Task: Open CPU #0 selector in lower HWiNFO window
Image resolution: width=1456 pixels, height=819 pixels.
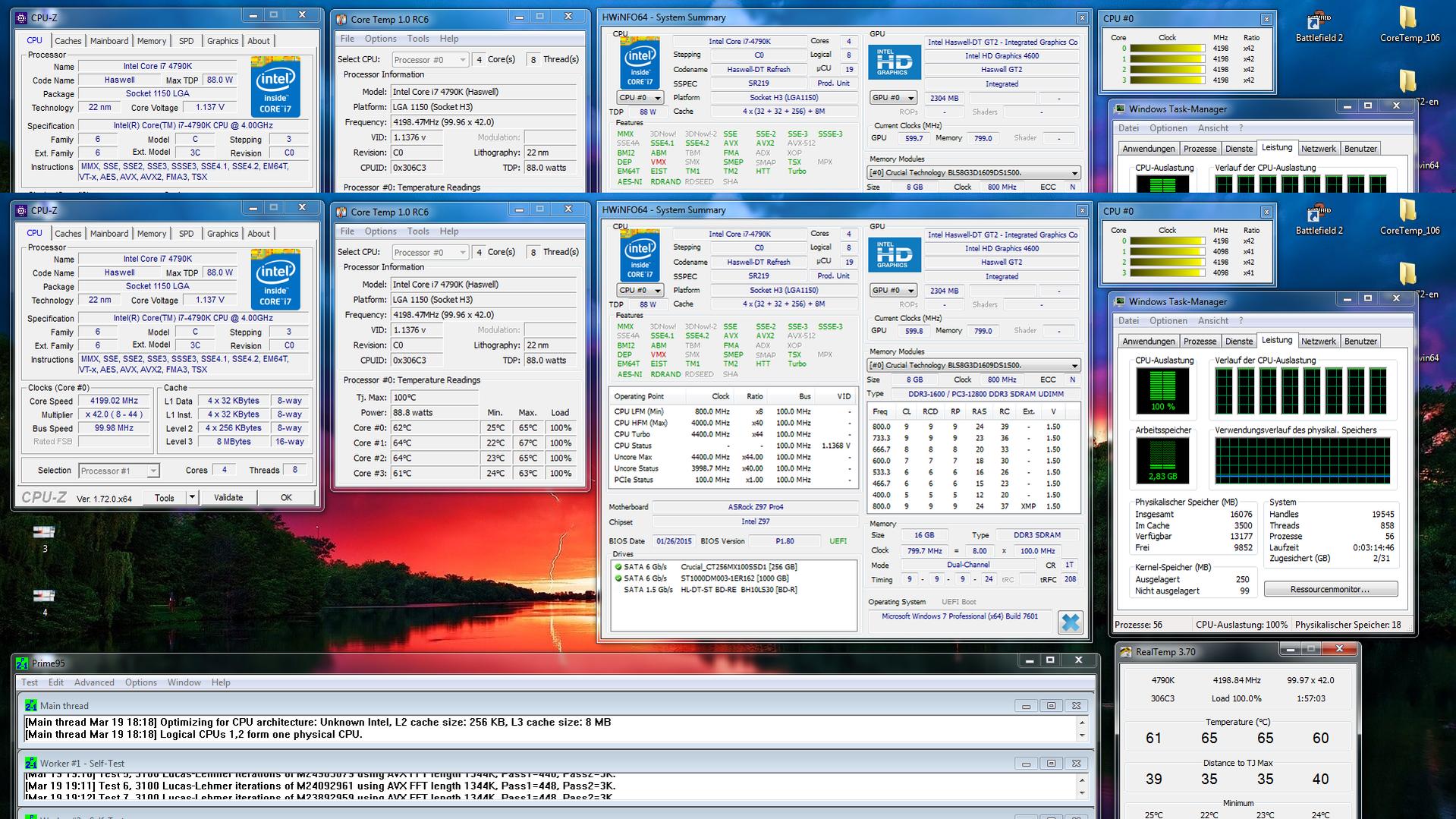Action: click(640, 290)
